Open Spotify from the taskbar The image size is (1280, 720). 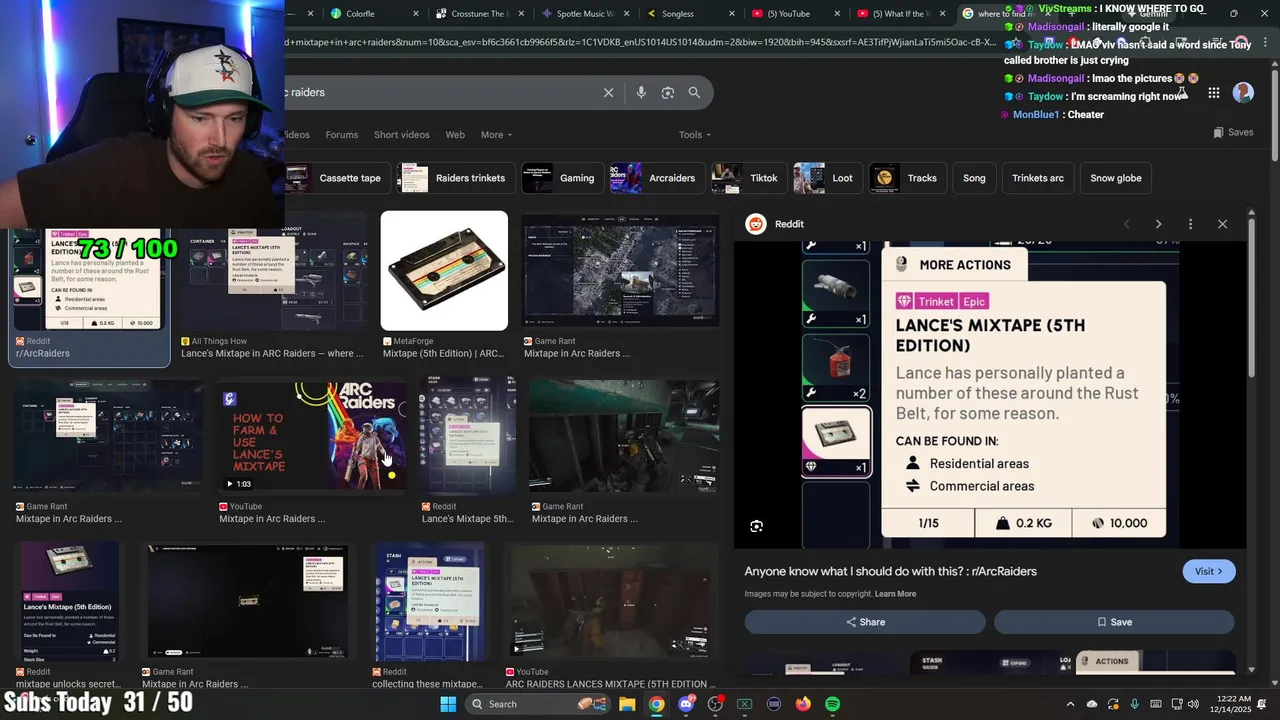[x=832, y=704]
